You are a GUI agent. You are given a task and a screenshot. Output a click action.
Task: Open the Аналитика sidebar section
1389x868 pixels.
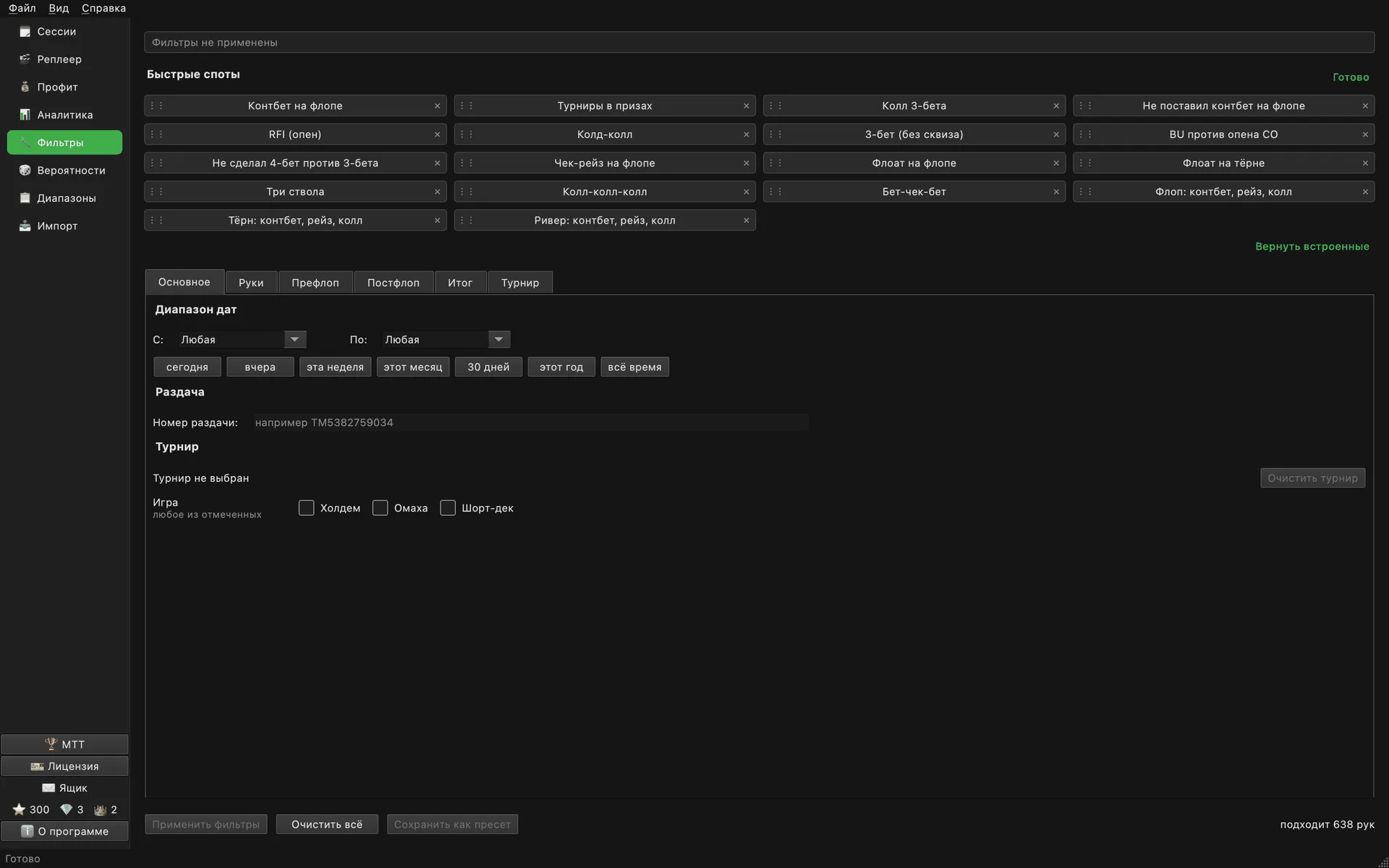64,115
